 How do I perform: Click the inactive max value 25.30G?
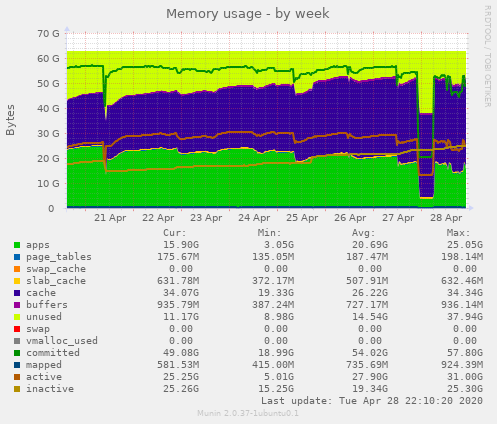point(465,389)
